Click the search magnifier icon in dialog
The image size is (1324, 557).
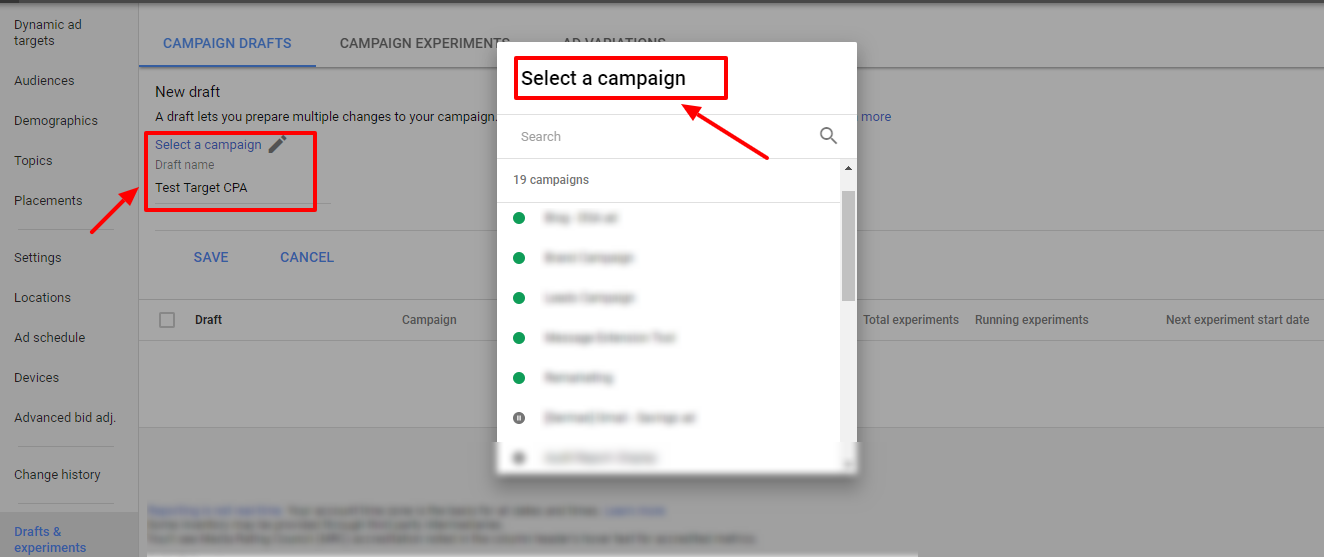(x=828, y=136)
